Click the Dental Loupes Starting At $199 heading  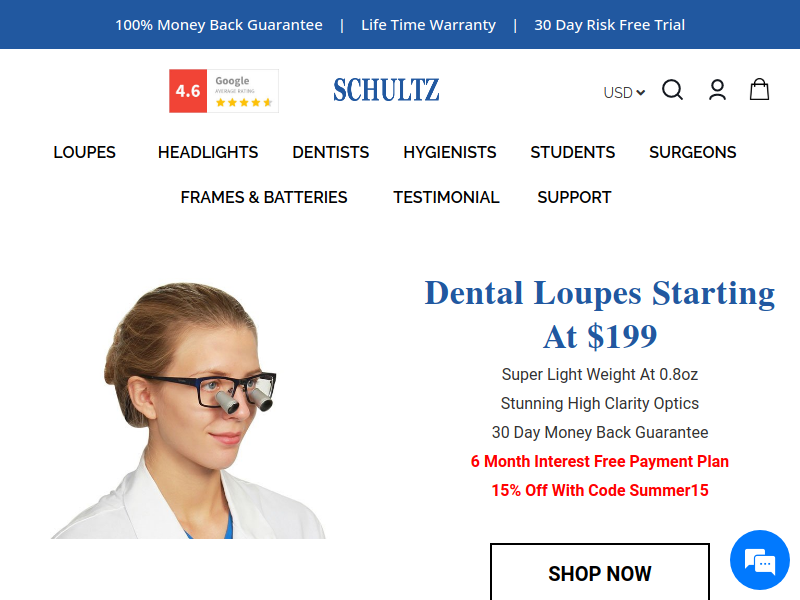[600, 315]
